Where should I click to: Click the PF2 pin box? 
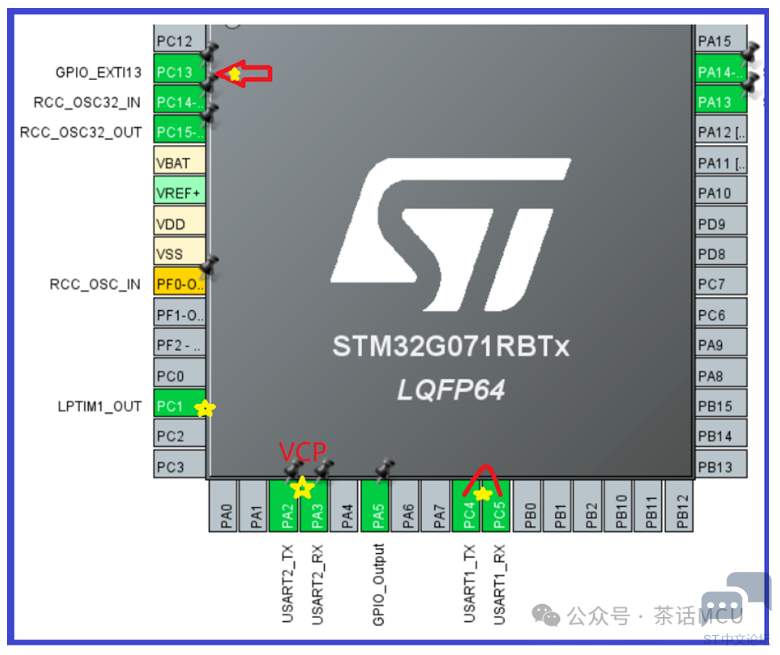click(x=180, y=342)
